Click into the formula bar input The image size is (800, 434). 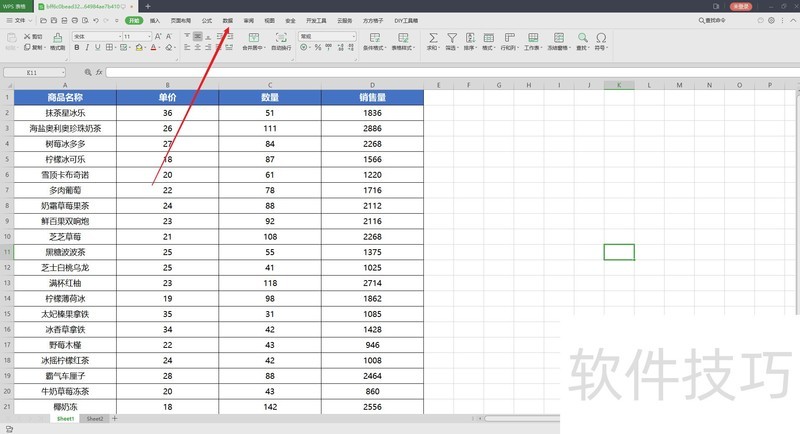452,72
